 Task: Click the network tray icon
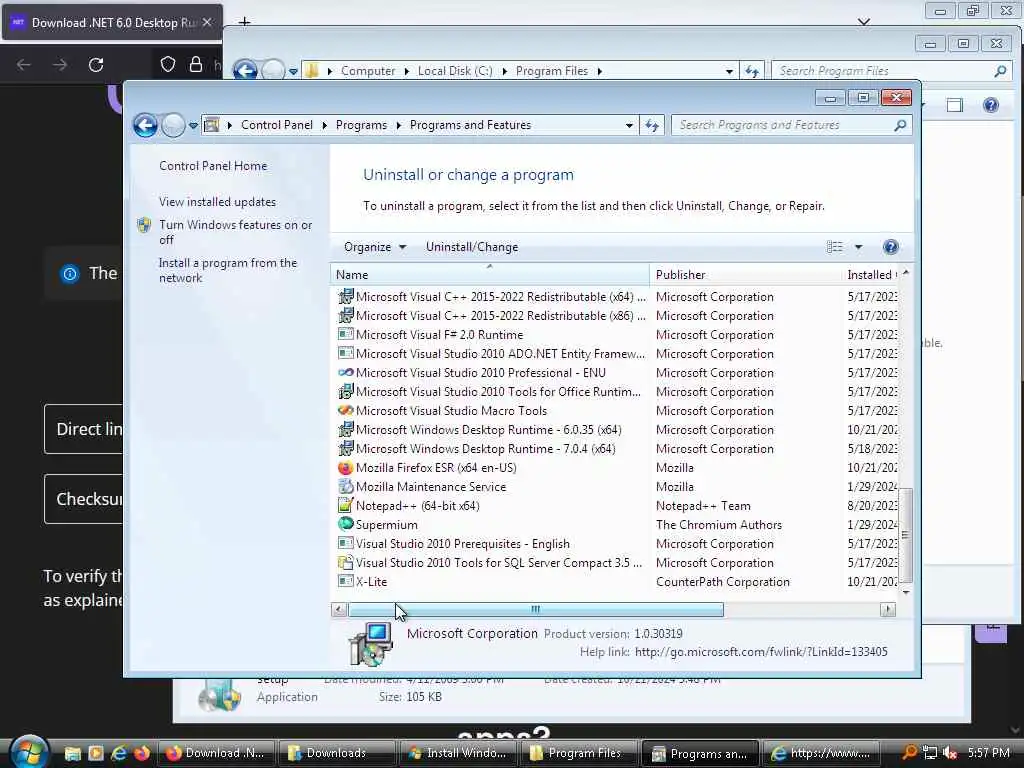coord(930,753)
